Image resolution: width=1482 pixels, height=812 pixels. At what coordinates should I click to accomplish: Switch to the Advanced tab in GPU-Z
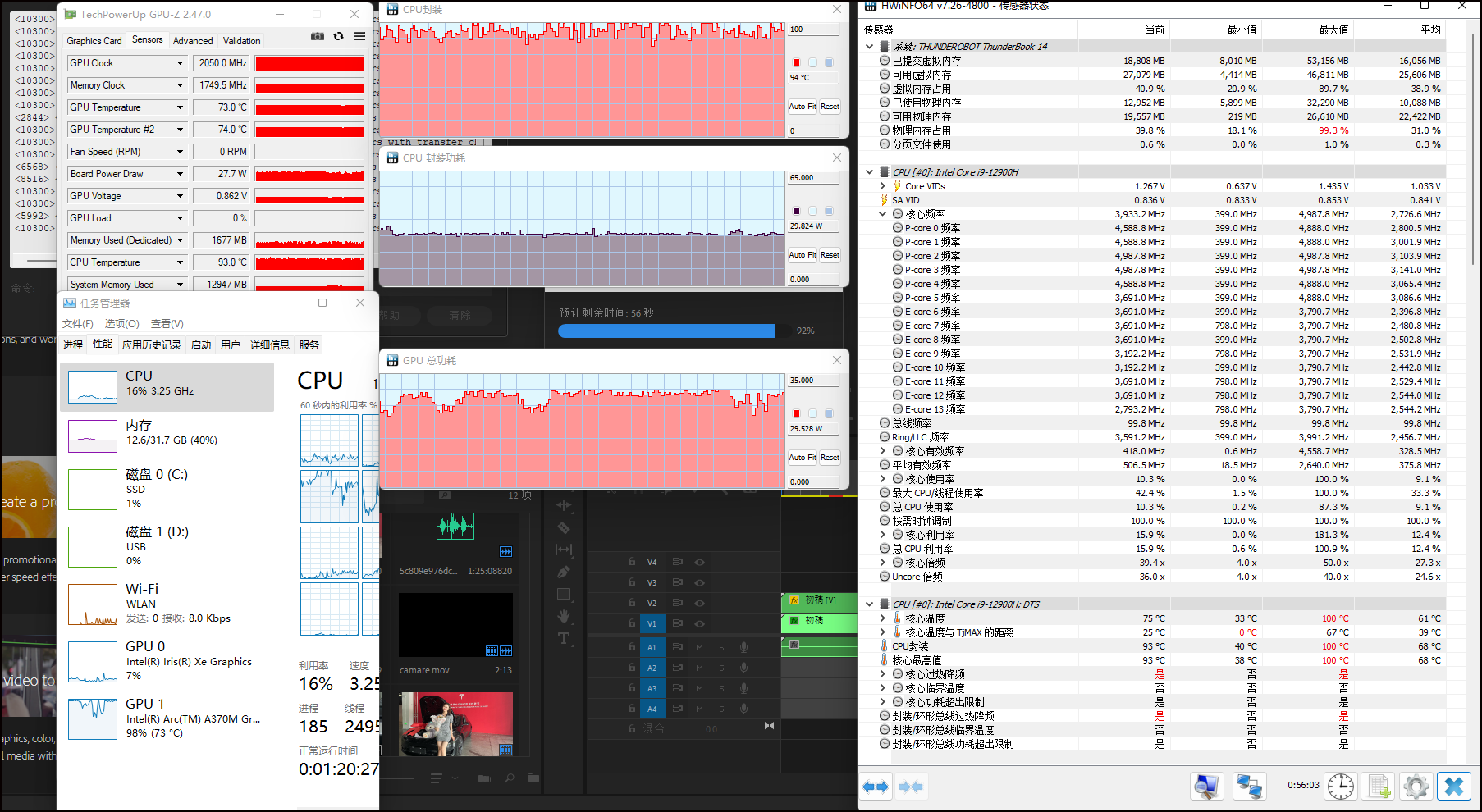193,41
